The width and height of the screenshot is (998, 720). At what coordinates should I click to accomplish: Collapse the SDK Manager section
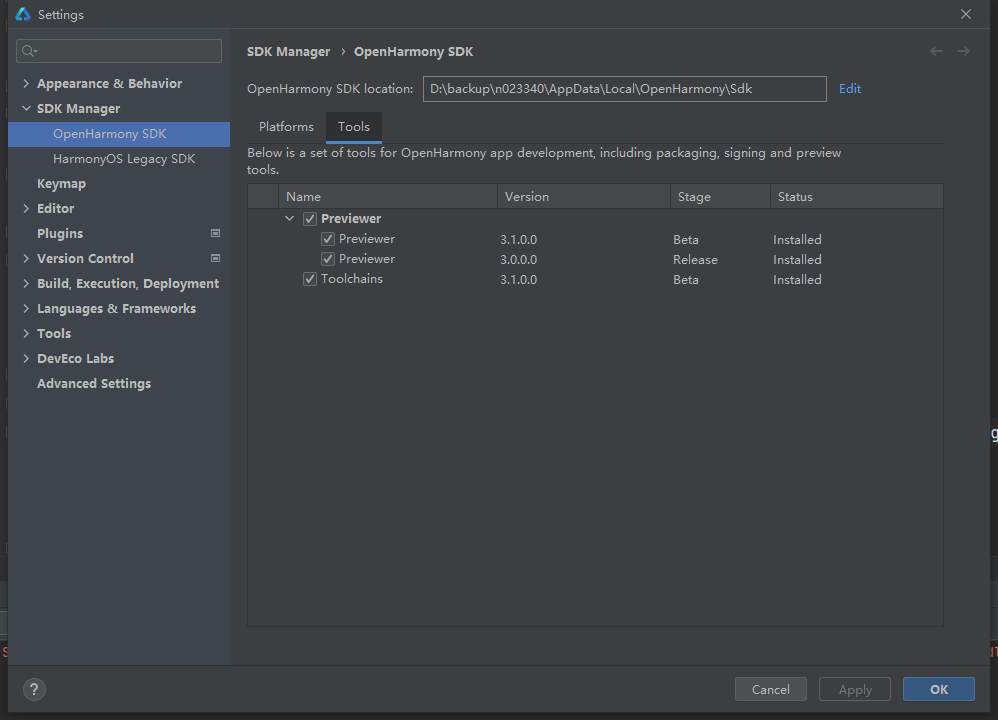coord(26,108)
